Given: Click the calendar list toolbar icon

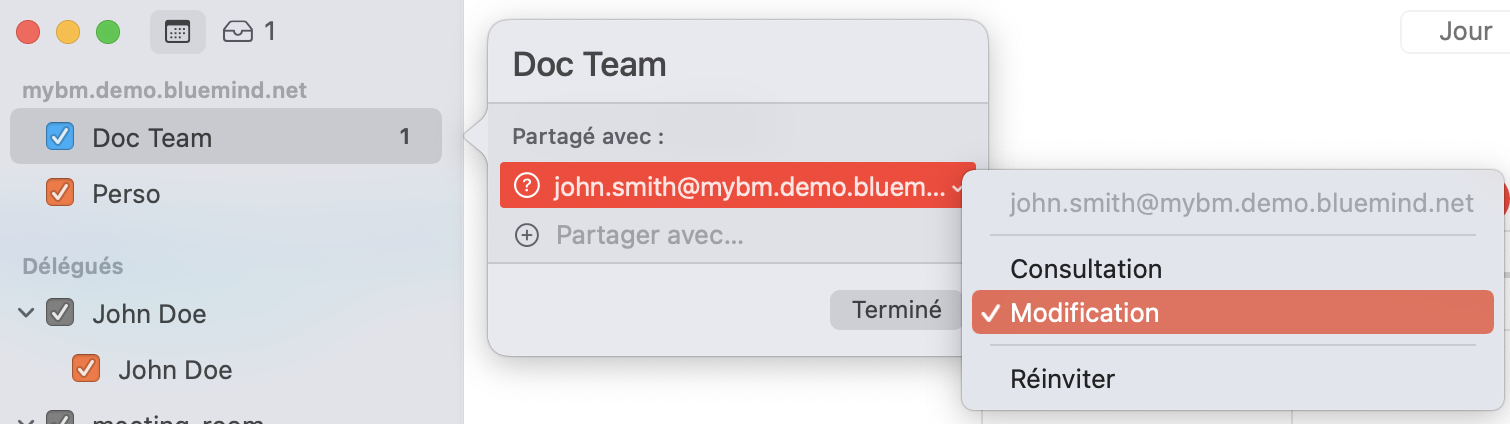Looking at the screenshot, I should coord(177,32).
